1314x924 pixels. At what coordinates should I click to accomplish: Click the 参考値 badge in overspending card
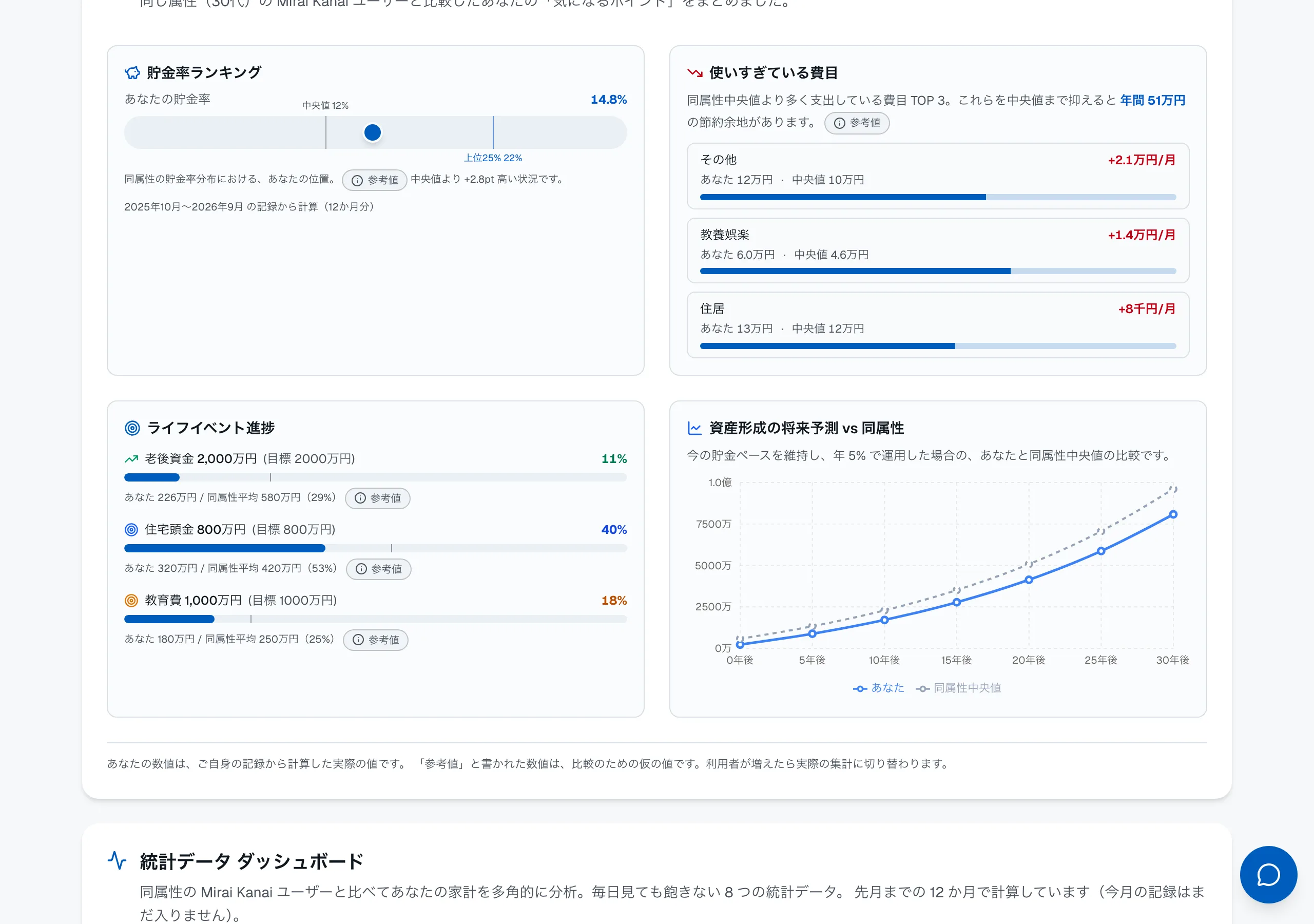tap(857, 123)
